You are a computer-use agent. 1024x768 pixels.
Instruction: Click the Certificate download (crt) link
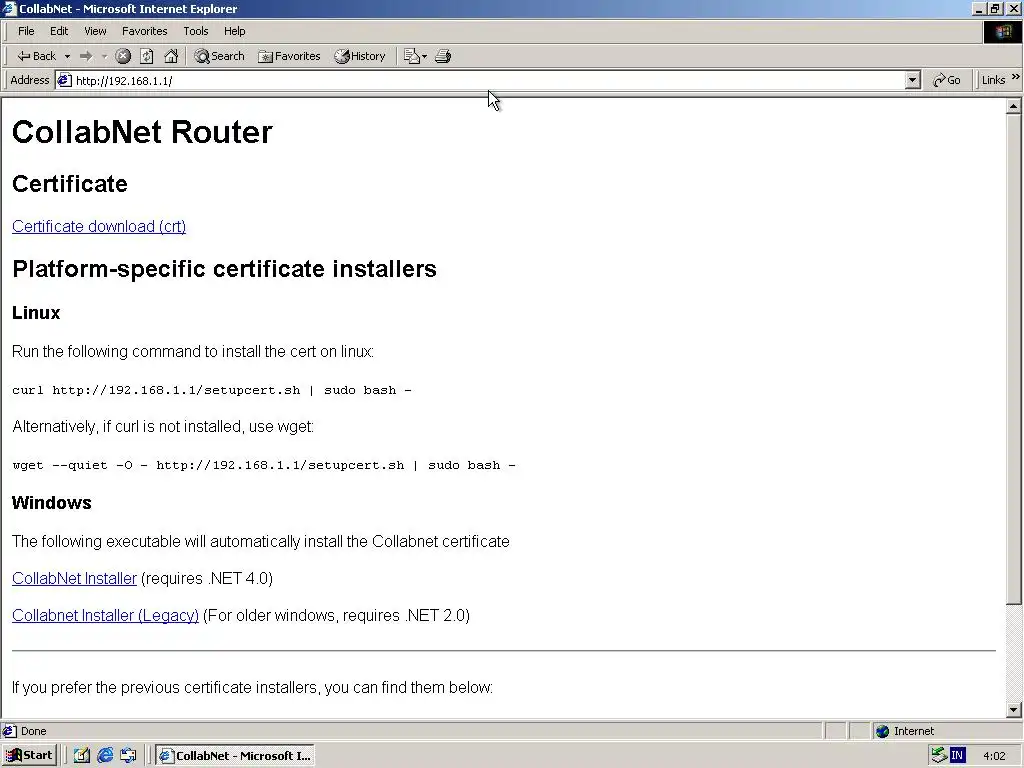[x=99, y=226]
